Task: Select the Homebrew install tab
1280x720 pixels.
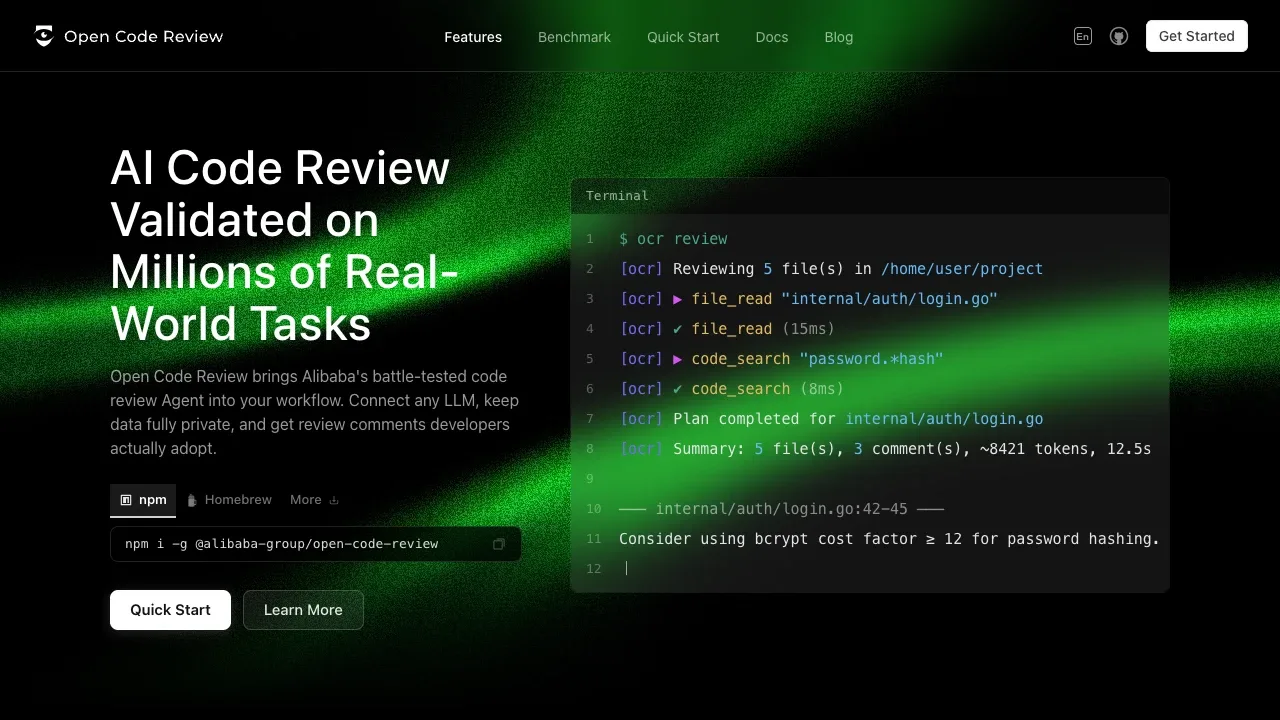Action: [x=229, y=500]
